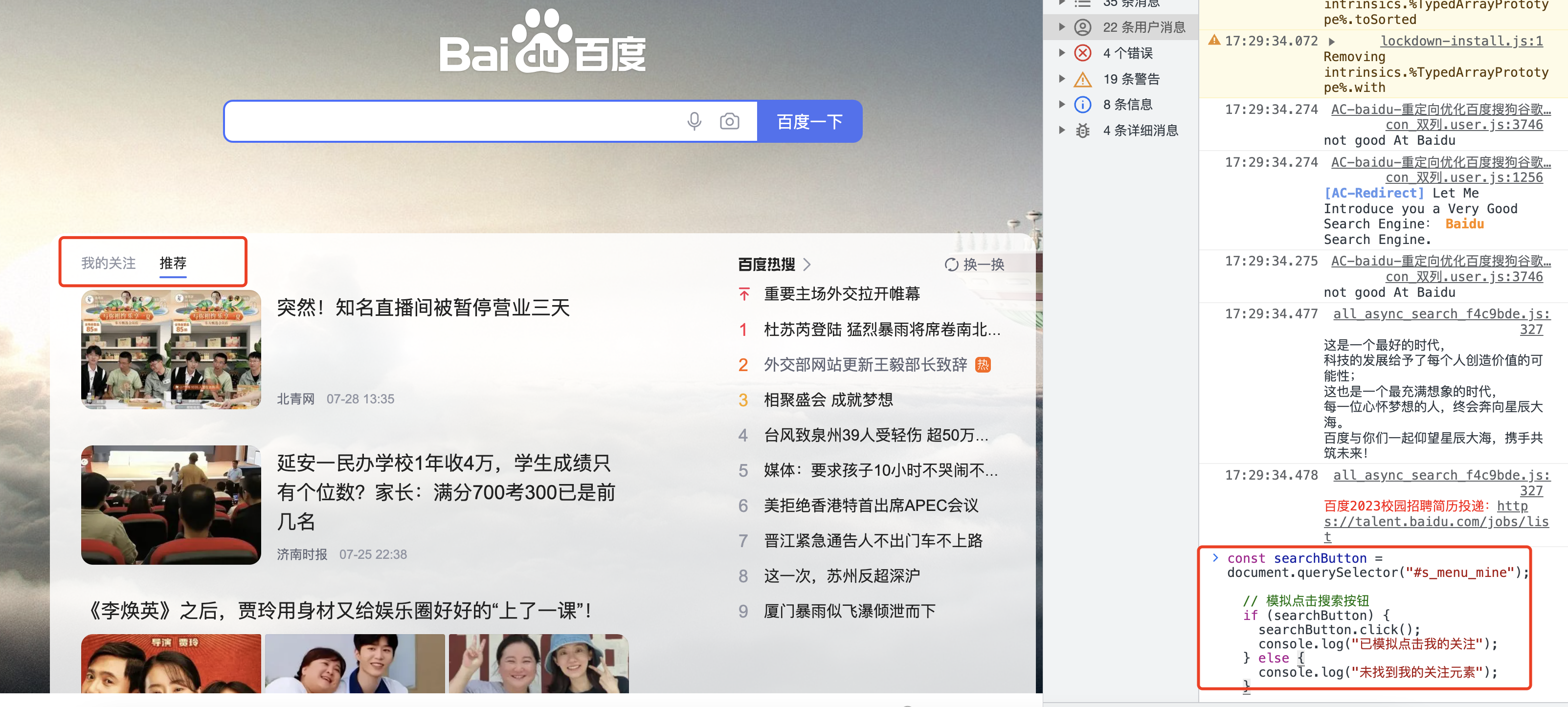Viewport: 1568px width, 707px height.
Task: Expand the lockdown-install warning message arrow
Action: pyautogui.click(x=1331, y=42)
